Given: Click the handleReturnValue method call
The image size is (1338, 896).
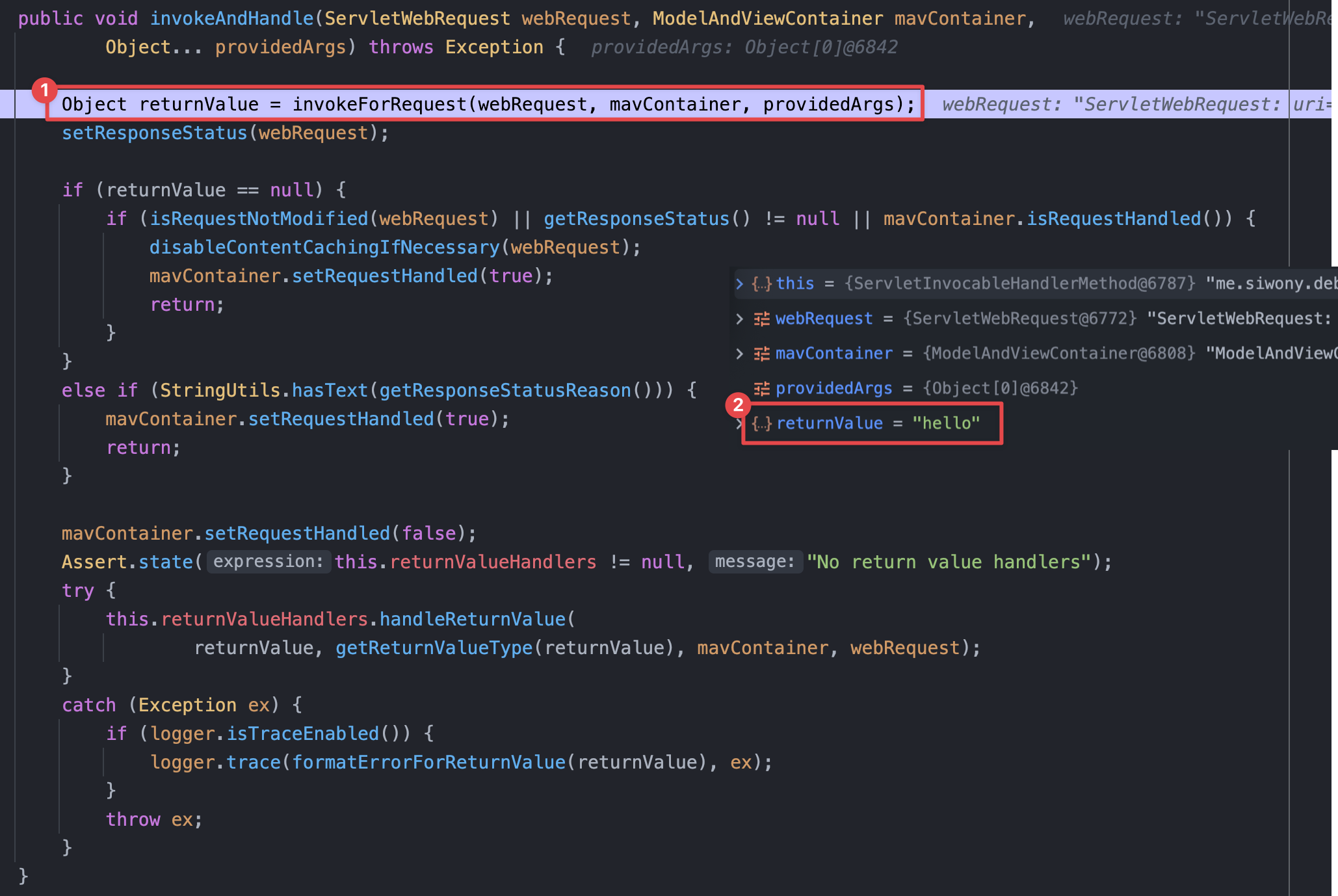Looking at the screenshot, I should click(472, 619).
